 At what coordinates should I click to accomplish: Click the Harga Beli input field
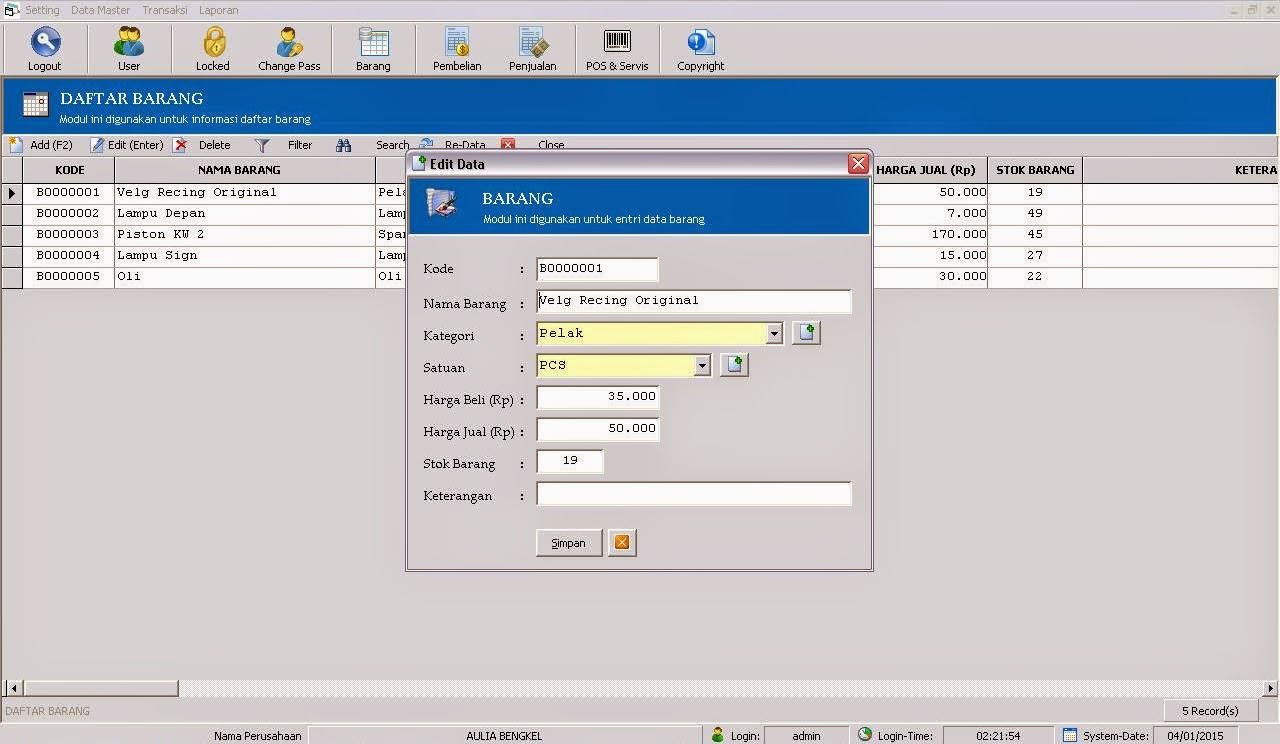coord(597,397)
